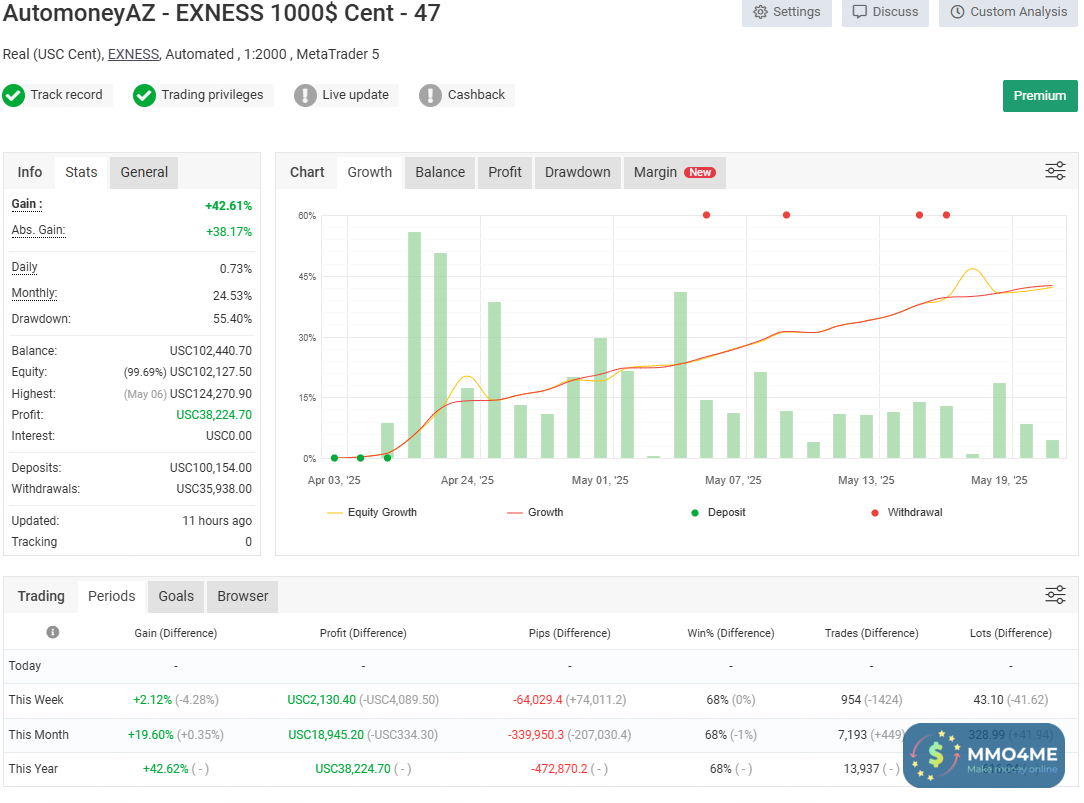Screen dimensions: 1084x803
Task: Open Custom Analysis clock button
Action: click(1008, 12)
